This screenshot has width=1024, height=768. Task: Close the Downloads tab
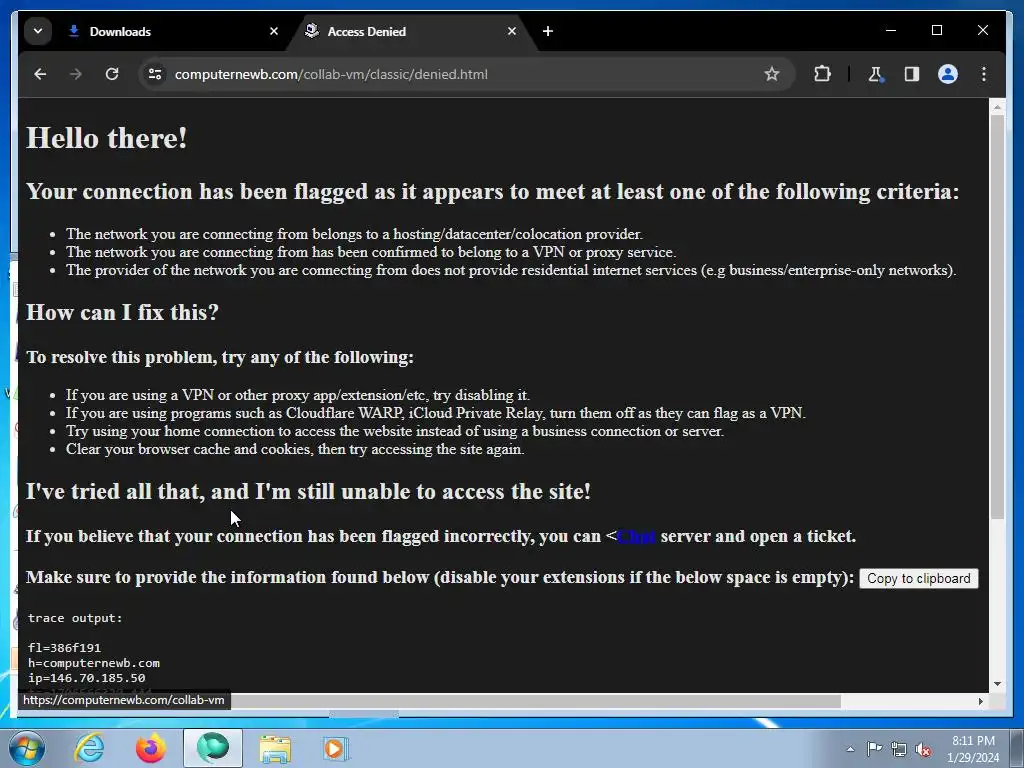coord(274,31)
